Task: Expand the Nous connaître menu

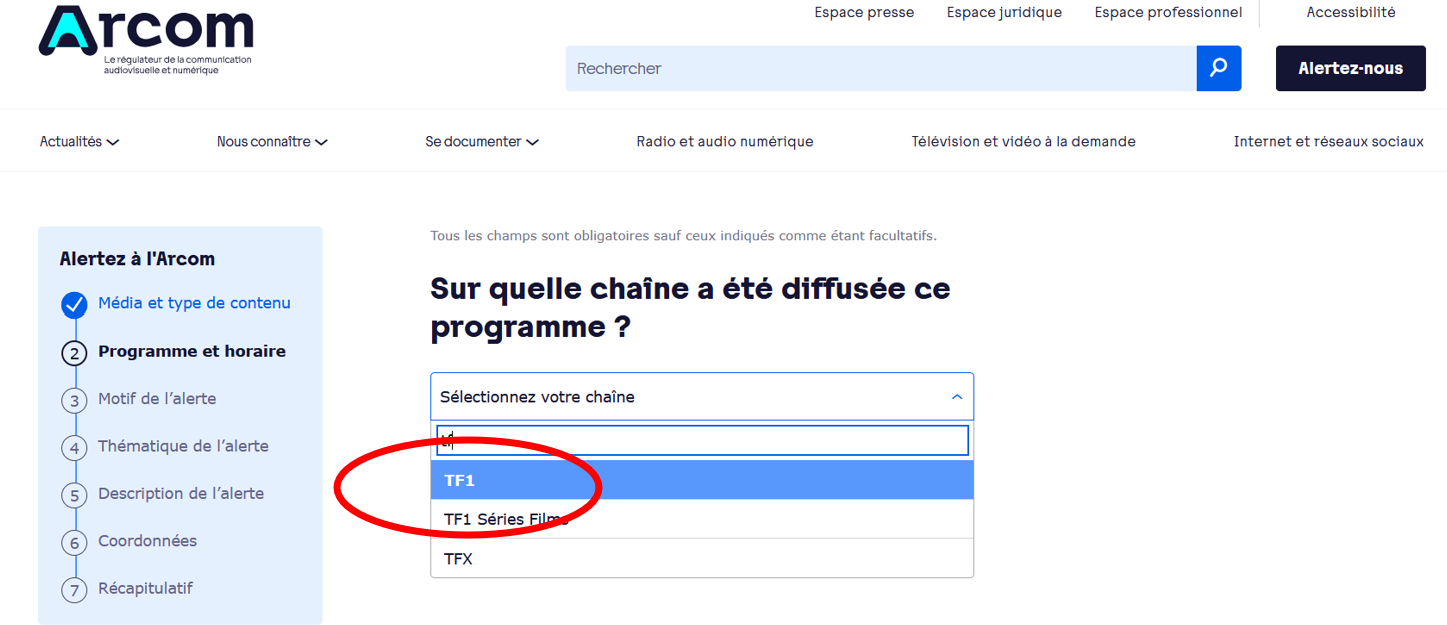Action: coord(272,142)
